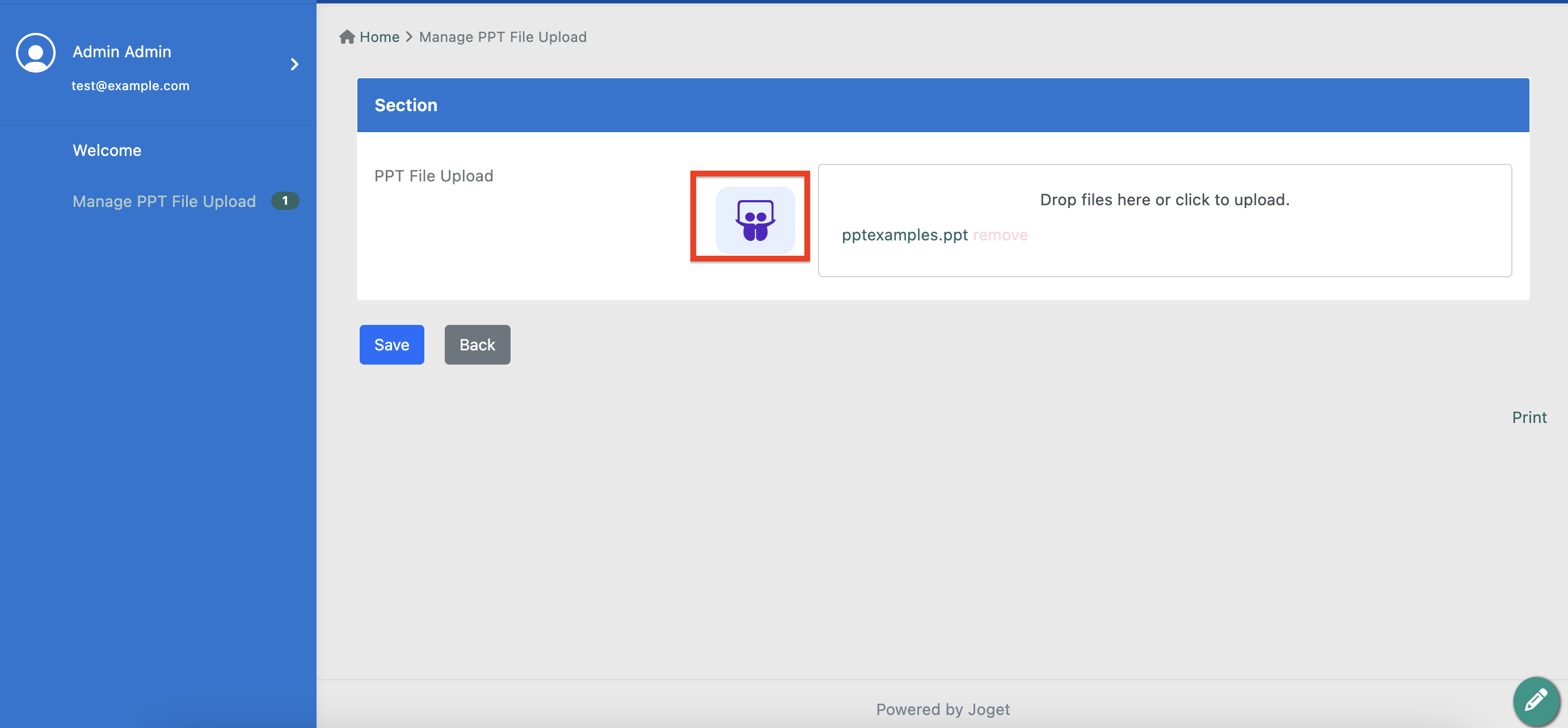
Task: Click the home icon in breadcrumb
Action: click(x=347, y=37)
